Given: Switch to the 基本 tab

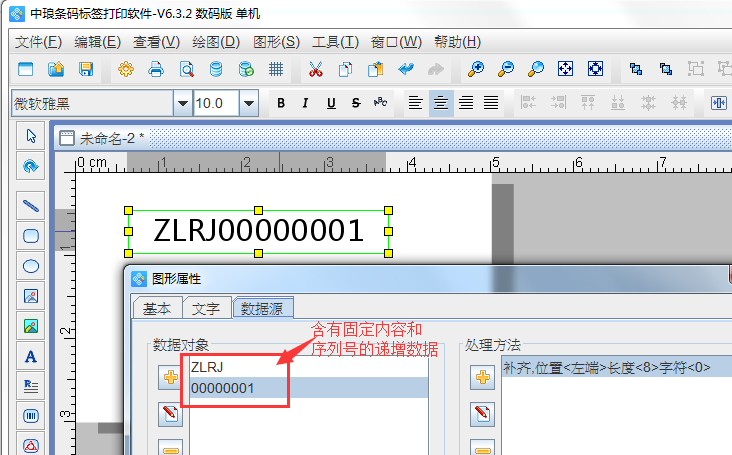Looking at the screenshot, I should (x=157, y=308).
